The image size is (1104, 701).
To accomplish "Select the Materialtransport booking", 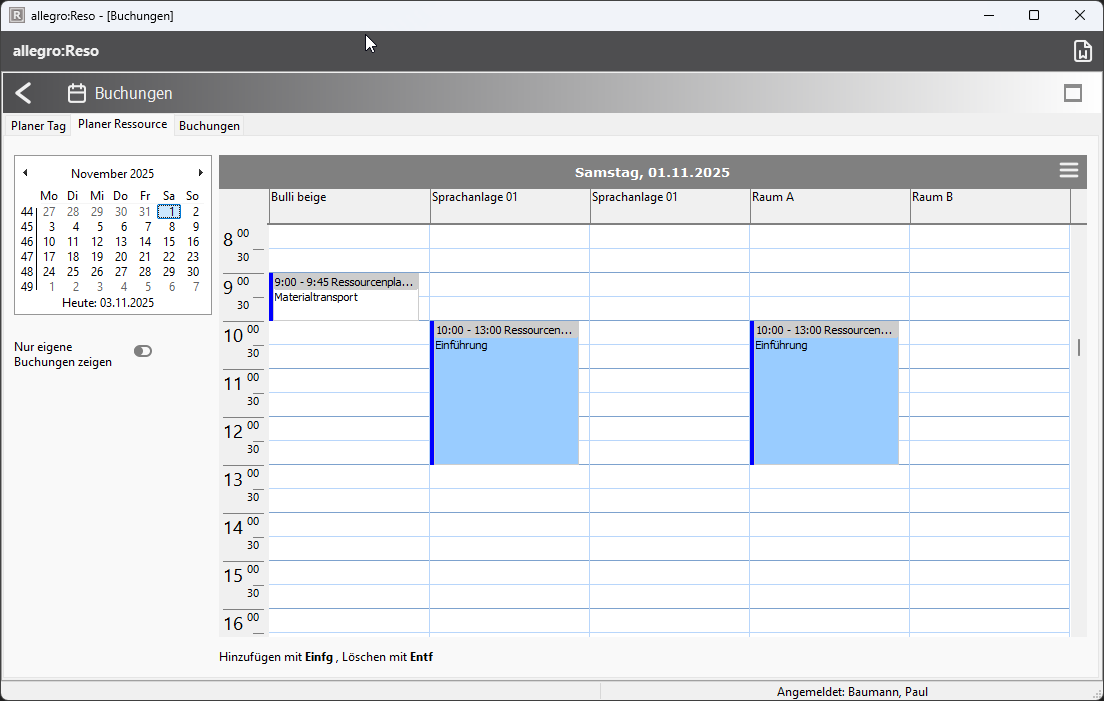I will [x=344, y=297].
